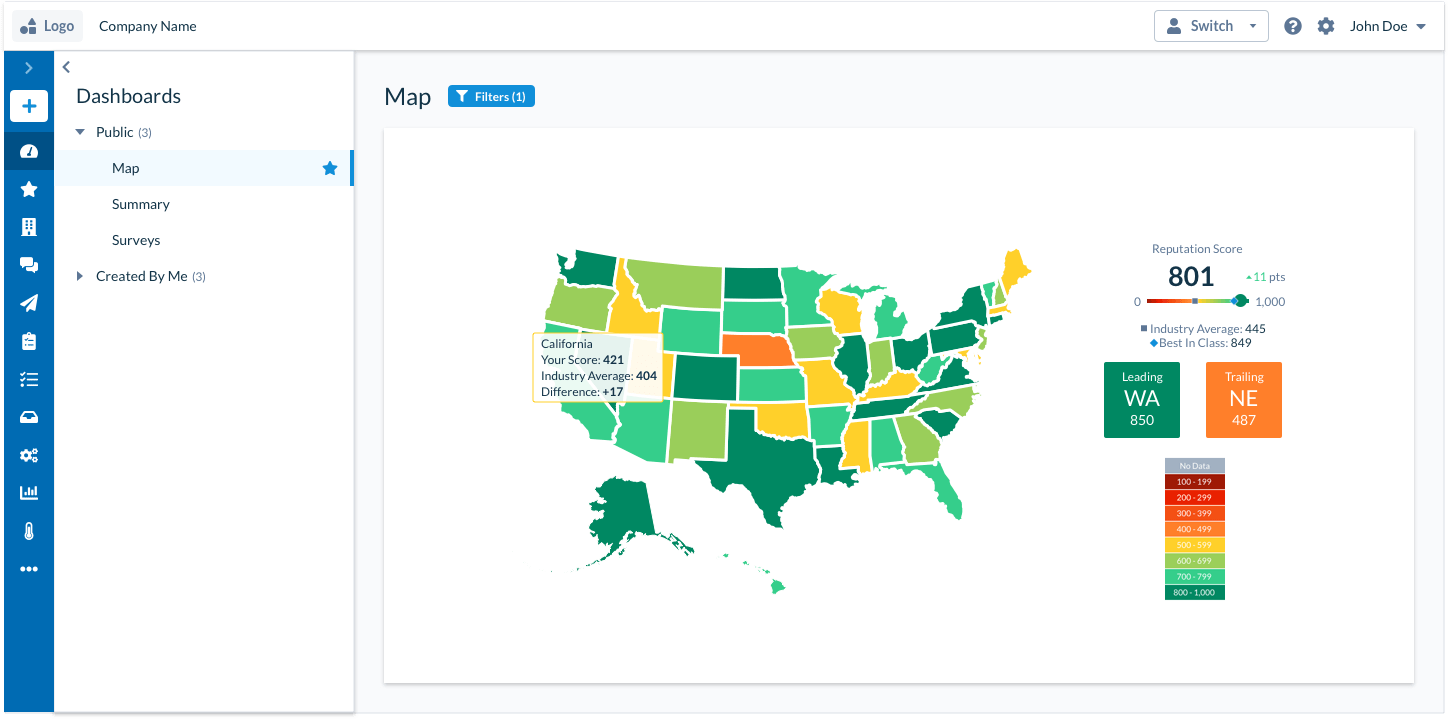Open the John Doe account dropdown
The image size is (1448, 719).
(1387, 26)
